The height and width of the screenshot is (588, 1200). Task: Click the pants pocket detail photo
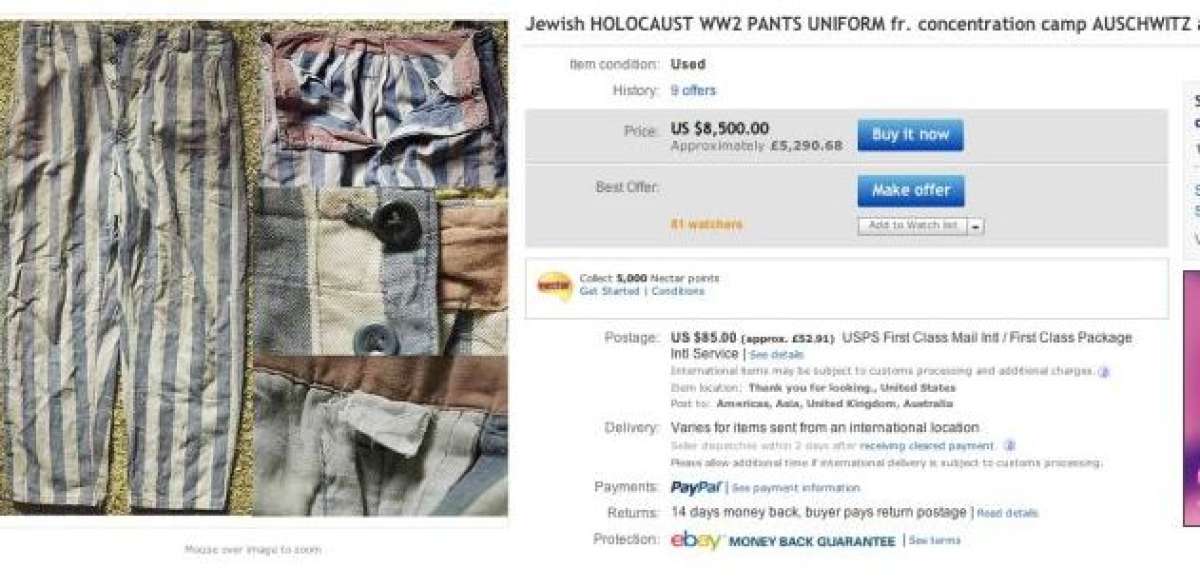coord(380,436)
